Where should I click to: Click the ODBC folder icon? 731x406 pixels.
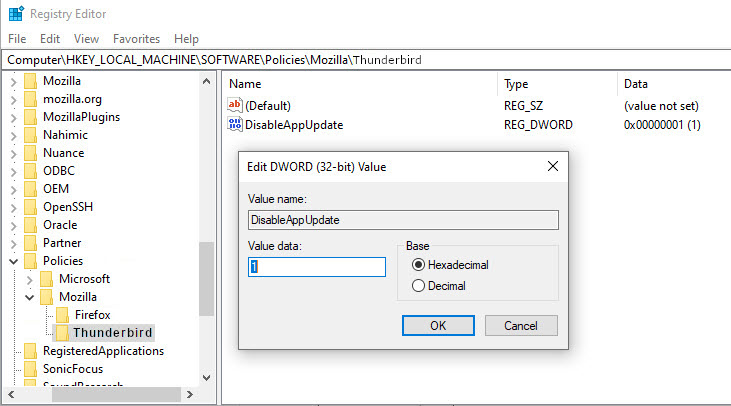(30, 171)
